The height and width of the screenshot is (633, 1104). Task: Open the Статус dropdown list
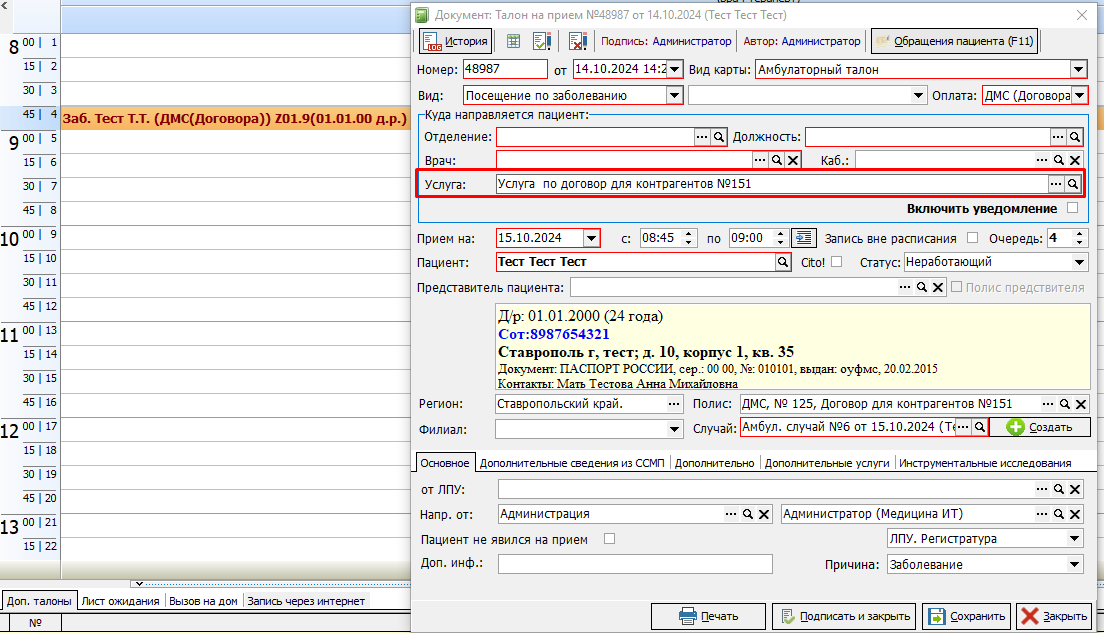[1078, 262]
